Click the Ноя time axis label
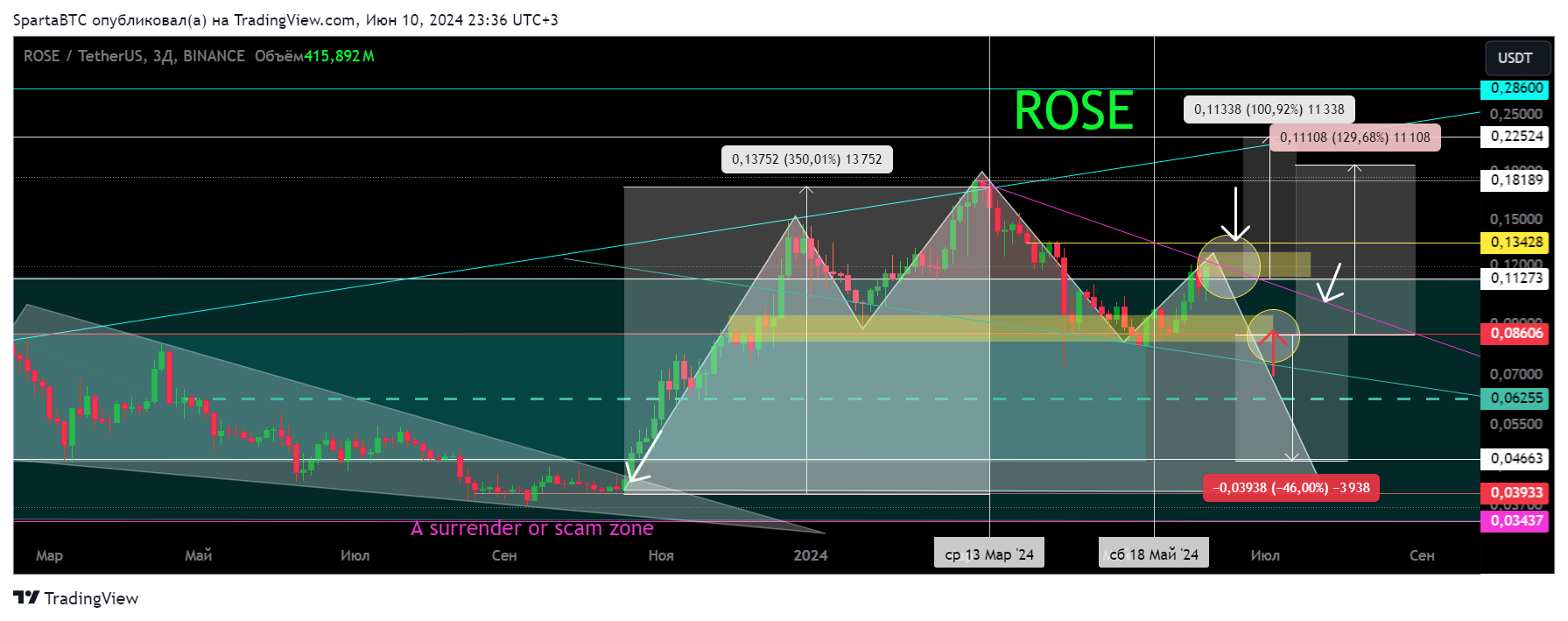 [661, 555]
